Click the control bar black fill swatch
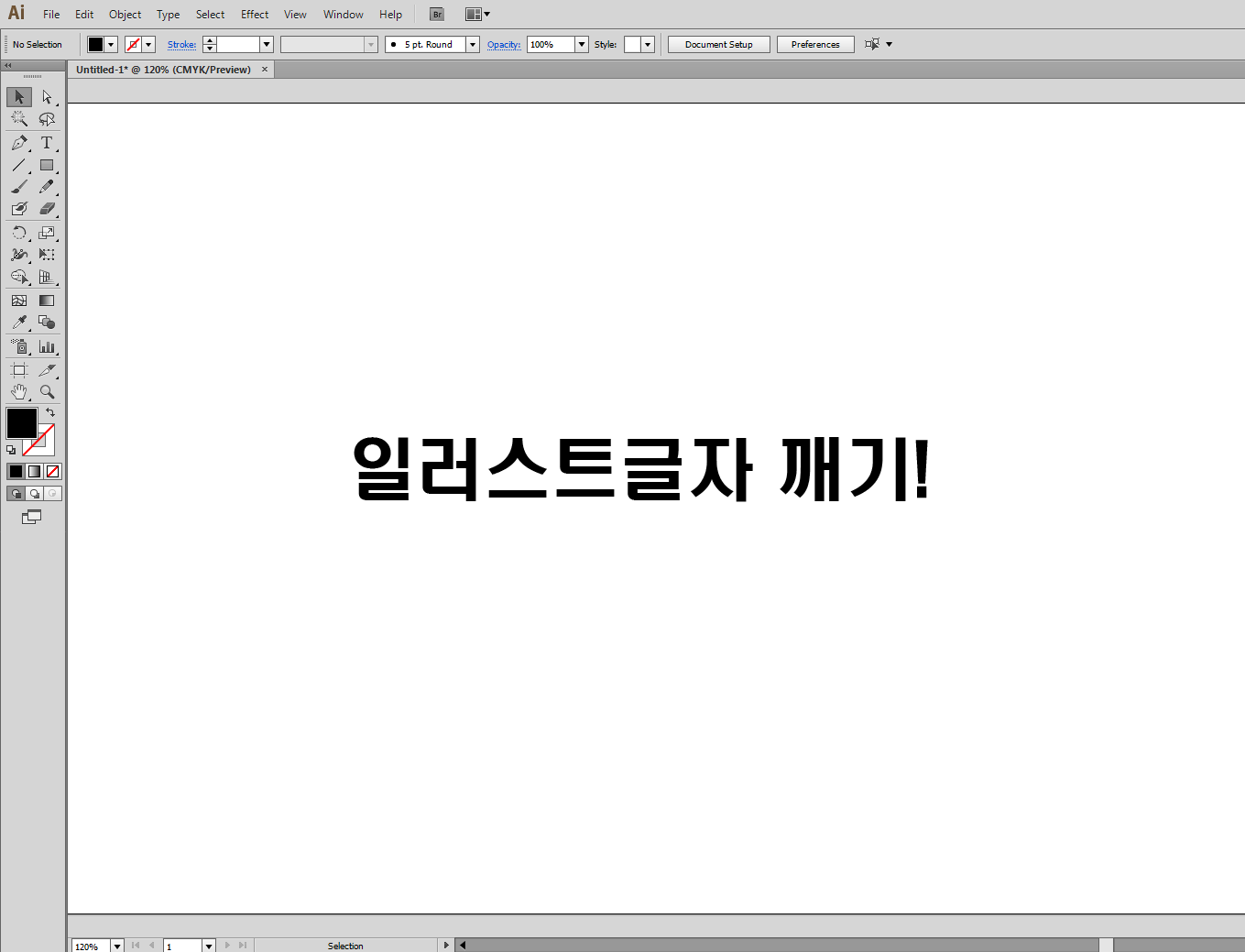This screenshot has width=1245, height=952. click(x=95, y=44)
